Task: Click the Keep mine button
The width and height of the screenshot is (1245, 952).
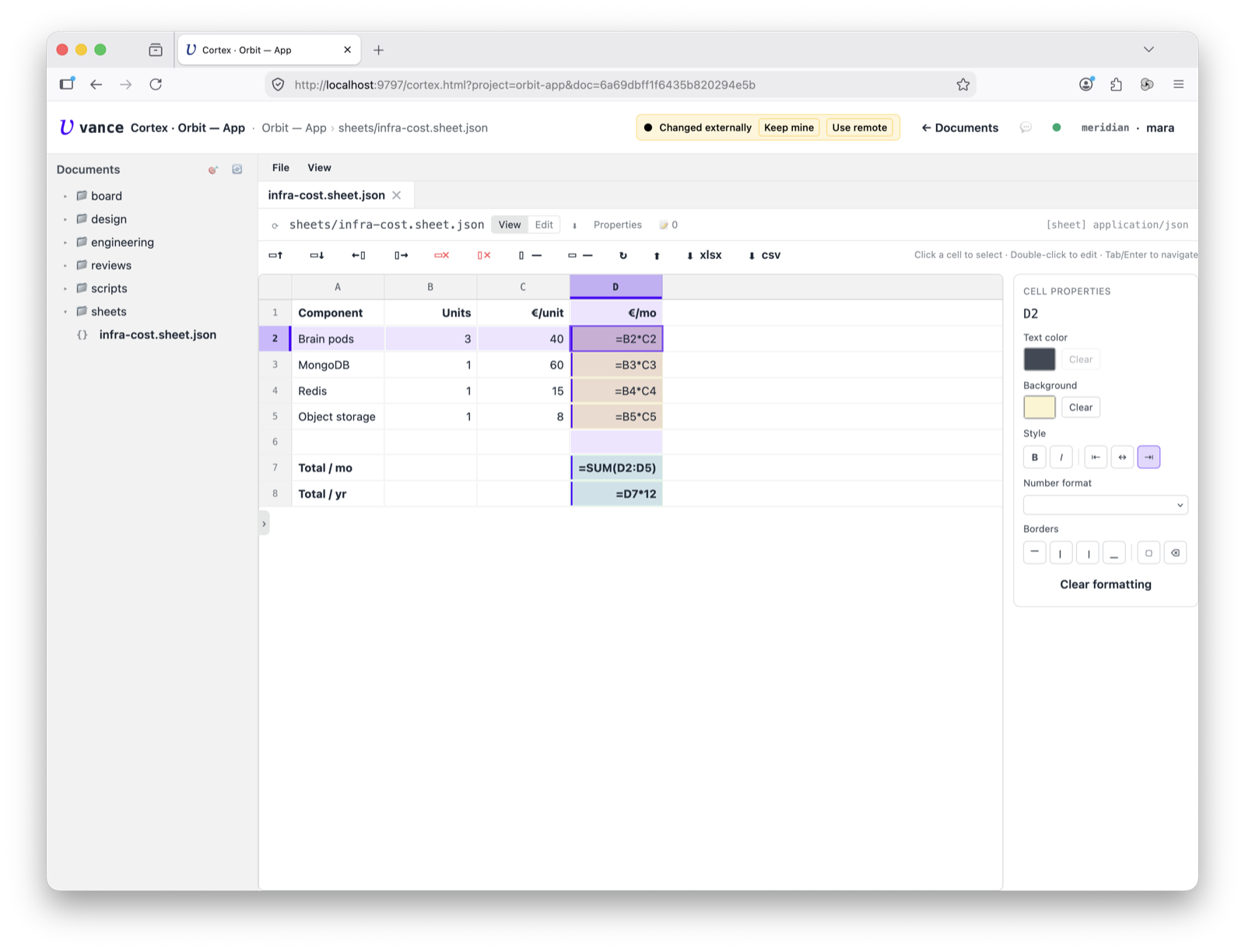Action: click(788, 128)
